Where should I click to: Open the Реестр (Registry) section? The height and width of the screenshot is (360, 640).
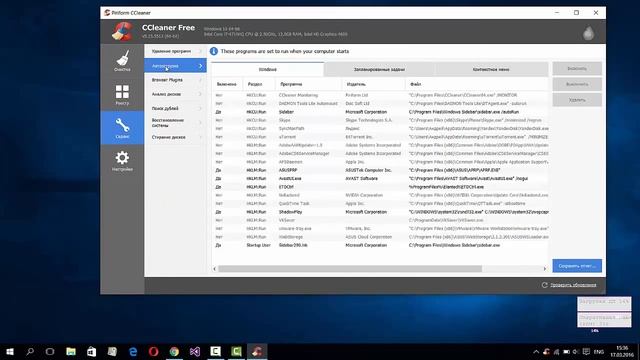(122, 94)
